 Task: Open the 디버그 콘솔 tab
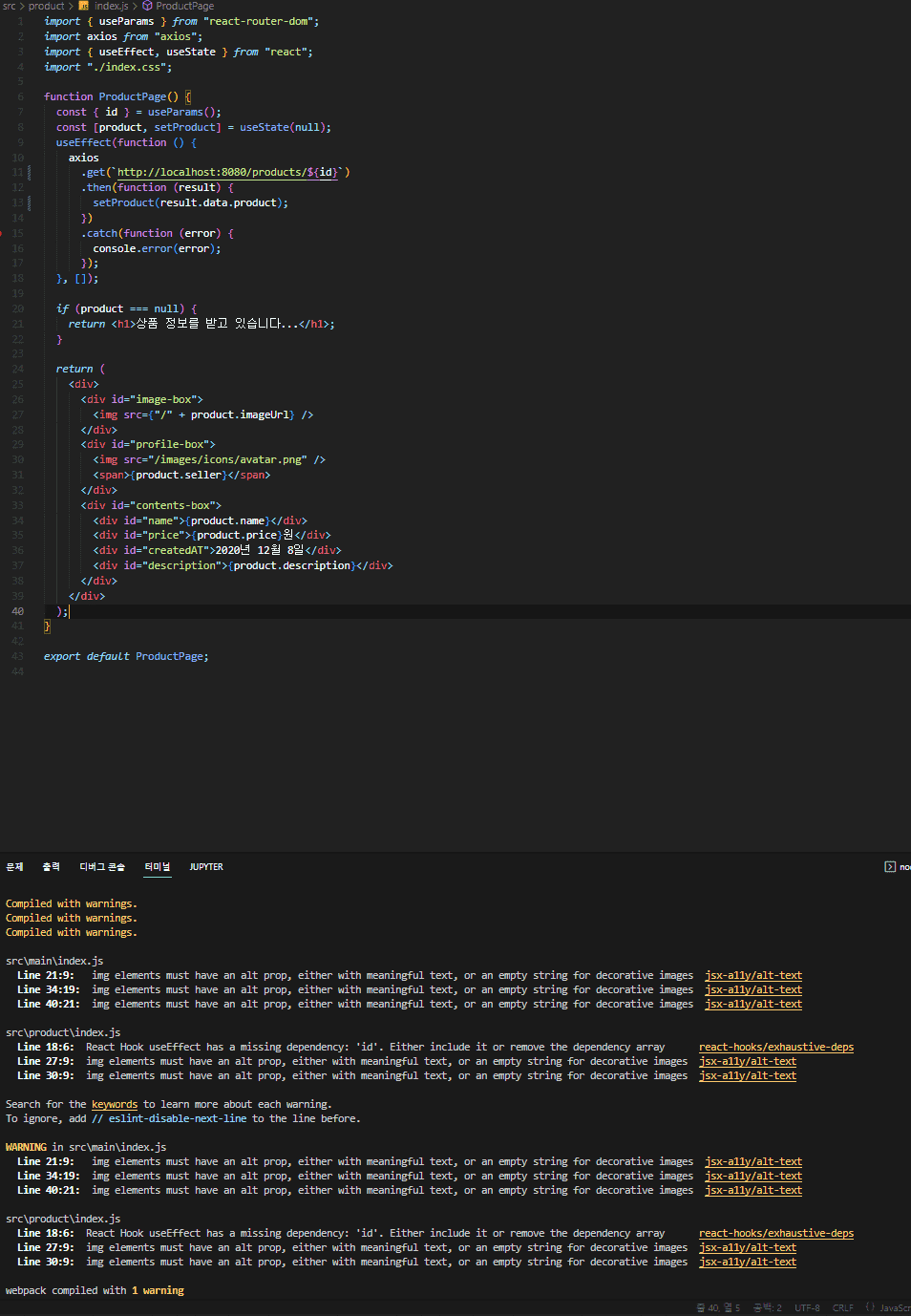102,867
